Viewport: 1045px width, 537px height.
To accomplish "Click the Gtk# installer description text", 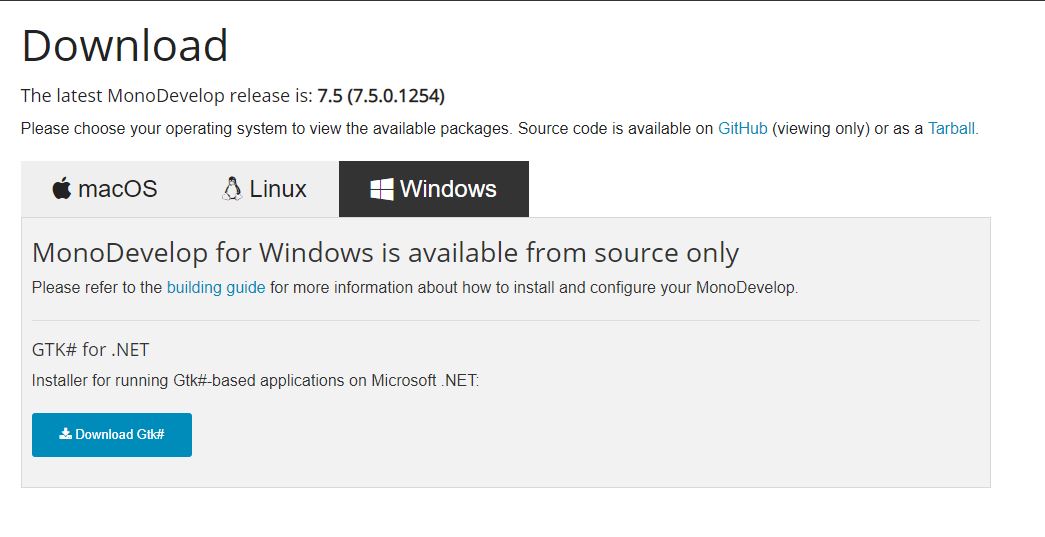I will (x=255, y=381).
